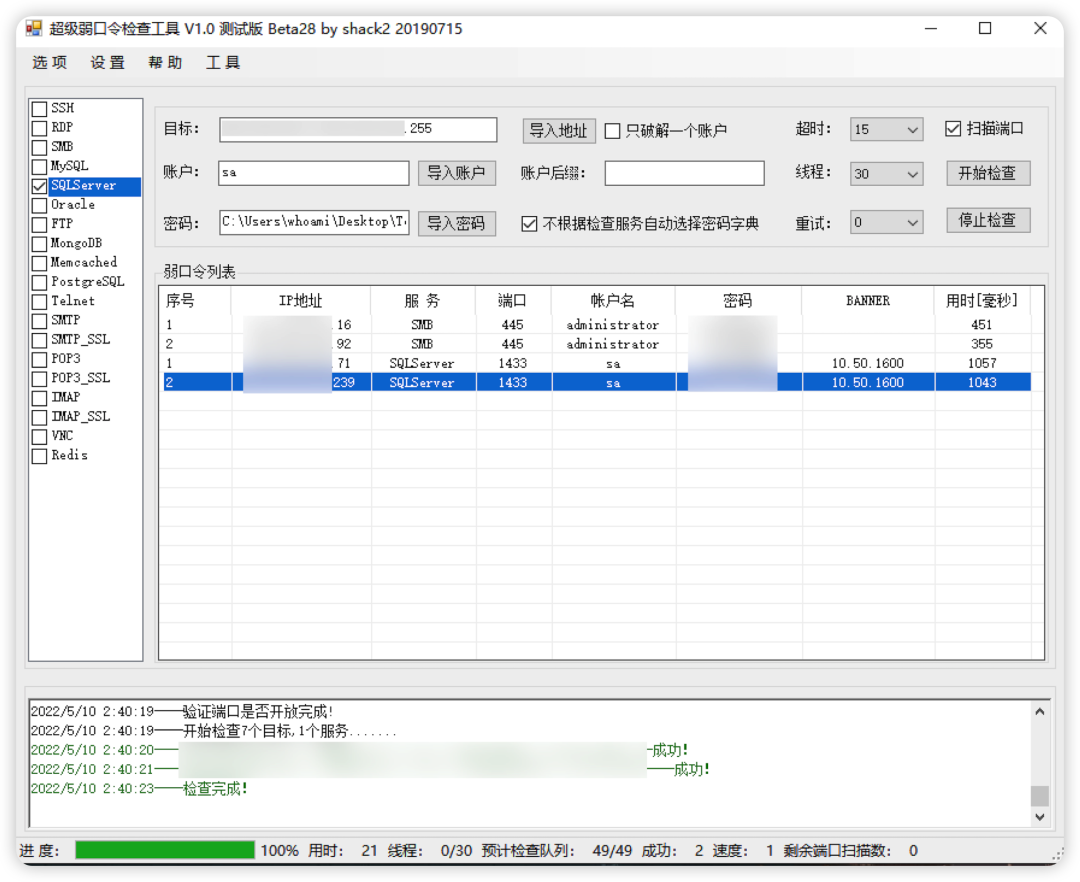The image size is (1080, 882).
Task: Sort by 序号 column header
Action: pos(196,301)
